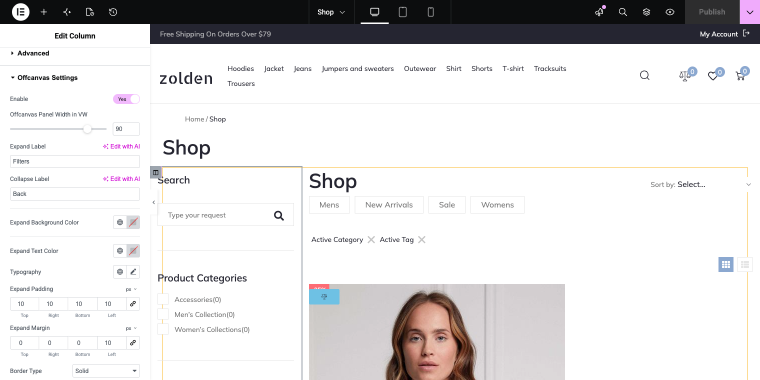Switch to desktop preview mode
The image size is (760, 380).
click(x=375, y=12)
